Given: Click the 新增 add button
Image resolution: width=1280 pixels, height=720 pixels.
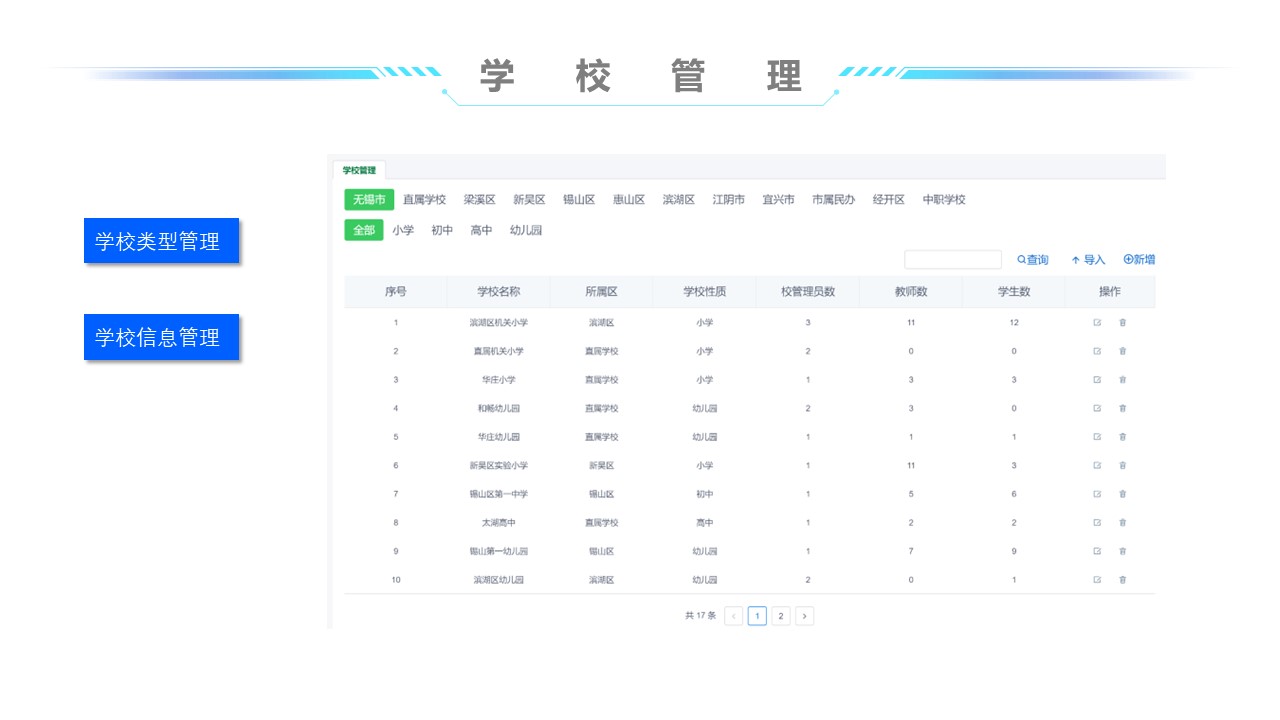Looking at the screenshot, I should 1139,260.
